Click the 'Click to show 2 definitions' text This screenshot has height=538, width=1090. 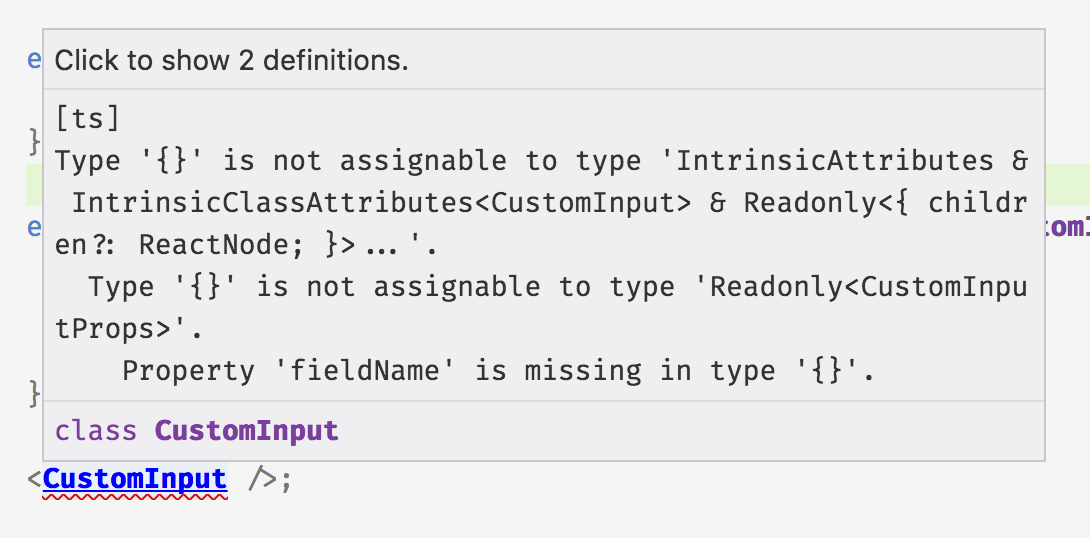coord(231,60)
